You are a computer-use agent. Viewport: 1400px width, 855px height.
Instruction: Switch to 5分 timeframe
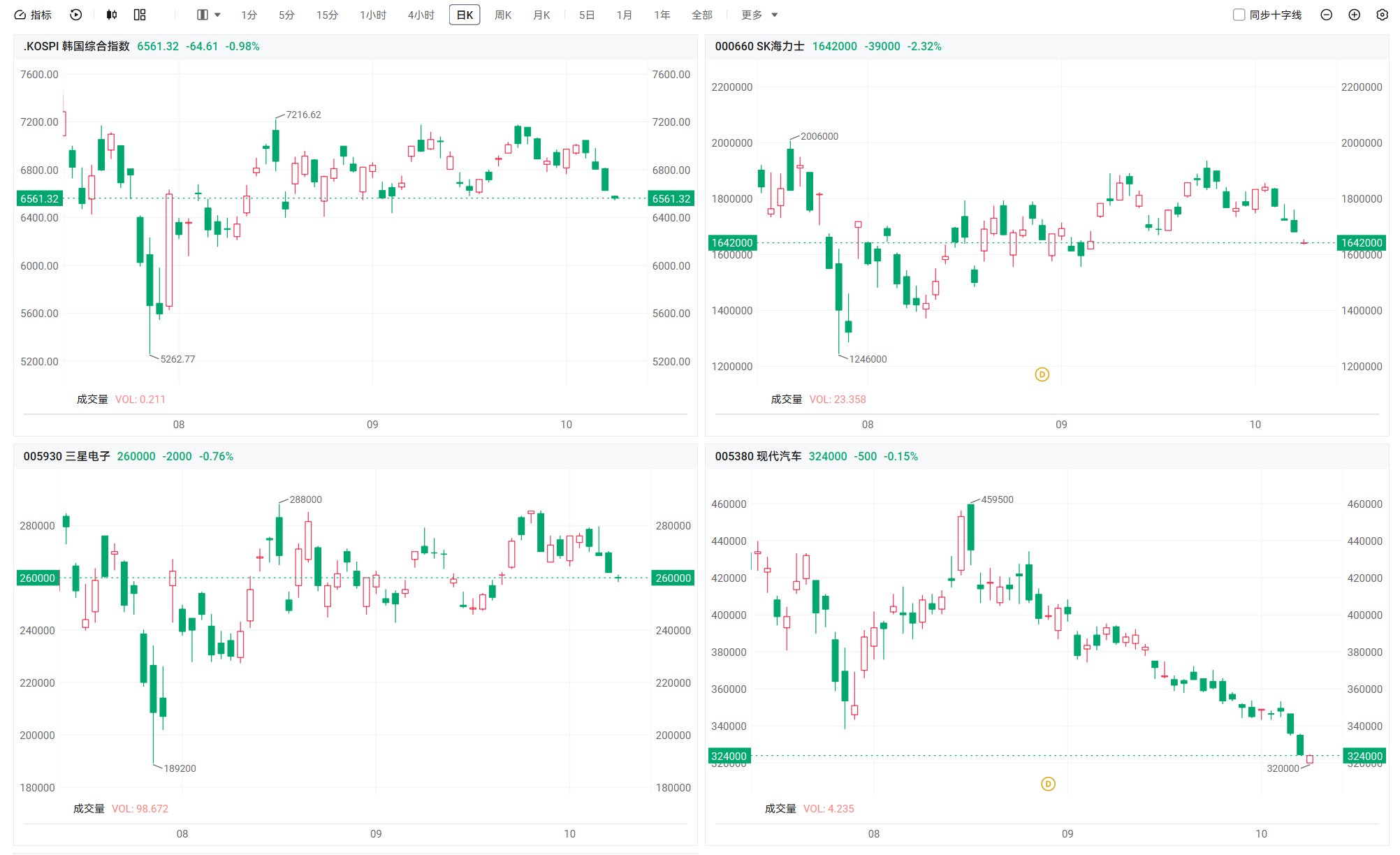[286, 15]
